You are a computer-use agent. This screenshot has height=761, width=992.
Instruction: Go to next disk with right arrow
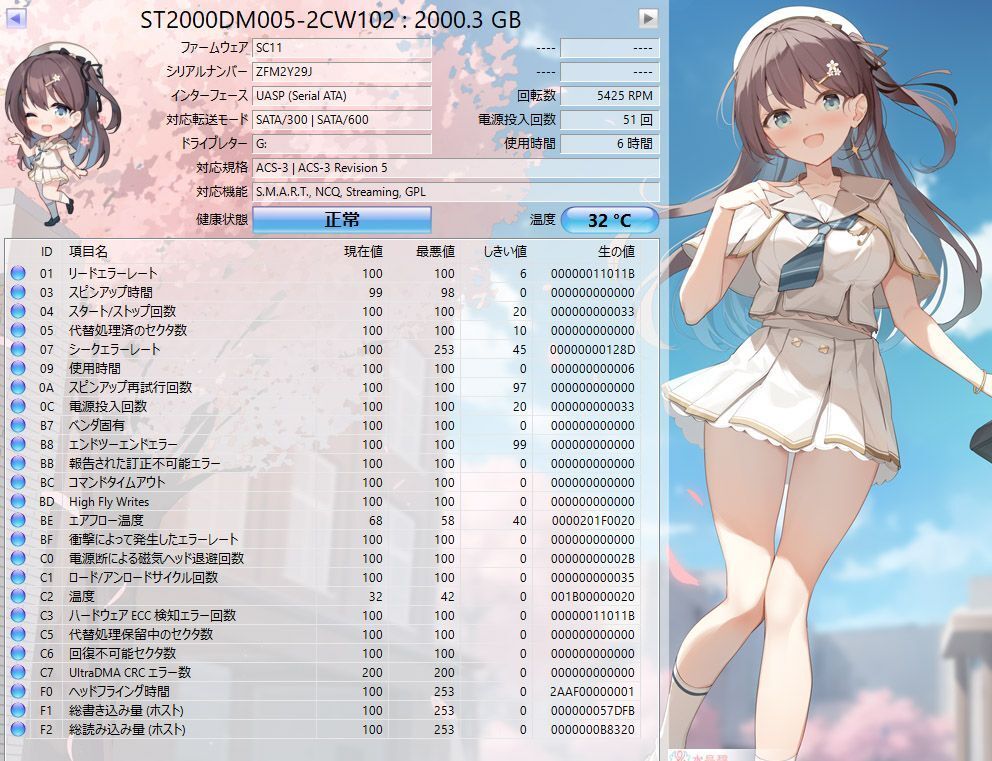[x=648, y=18]
